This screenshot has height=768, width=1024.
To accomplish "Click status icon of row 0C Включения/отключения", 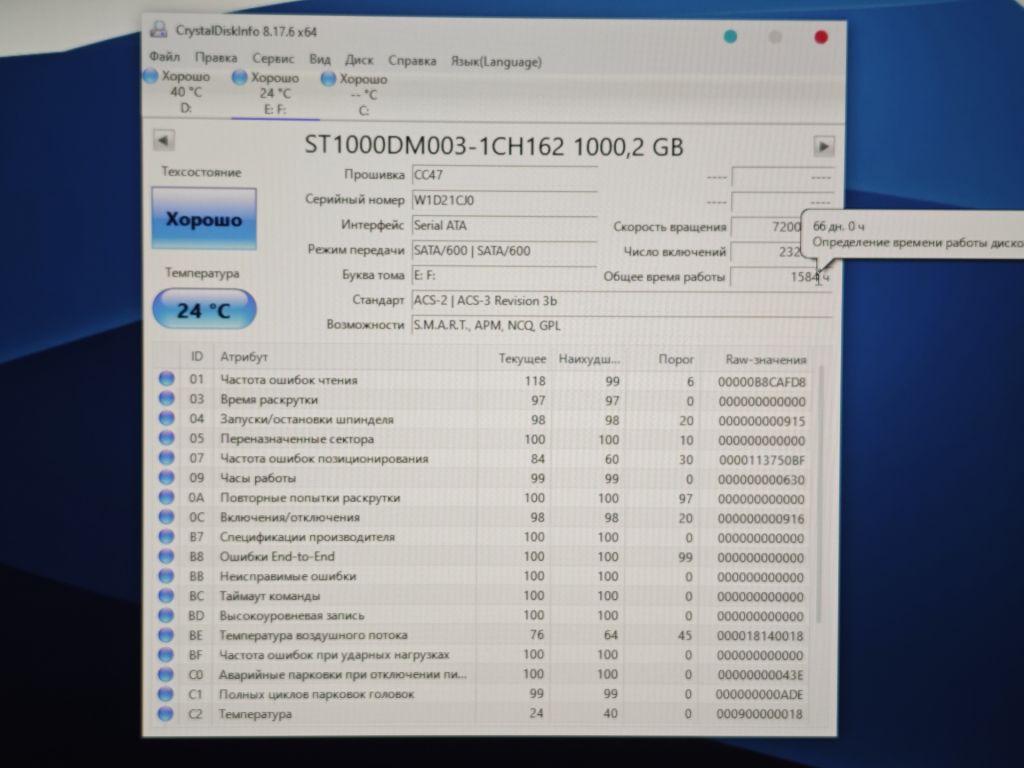I will pos(167,516).
